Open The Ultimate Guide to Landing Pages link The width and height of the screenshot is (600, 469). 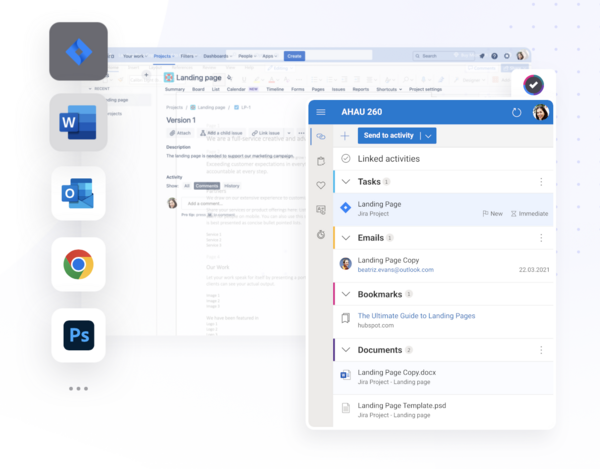pyautogui.click(x=416, y=316)
